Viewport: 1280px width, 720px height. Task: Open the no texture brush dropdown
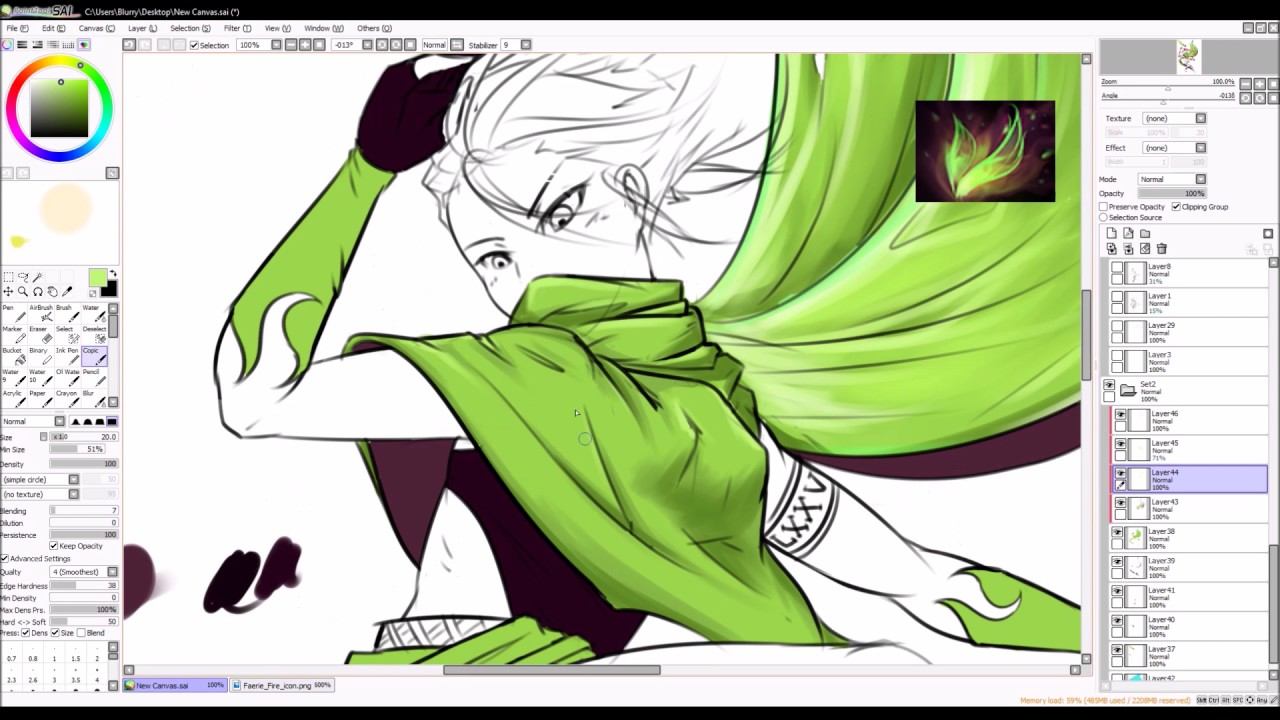40,494
